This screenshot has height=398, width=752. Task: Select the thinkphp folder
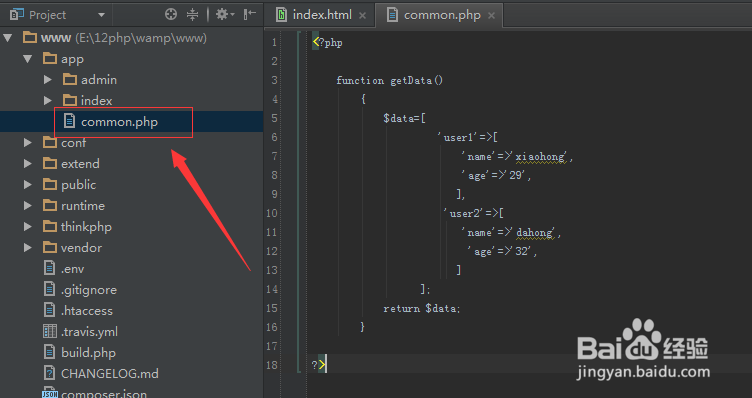tap(86, 227)
